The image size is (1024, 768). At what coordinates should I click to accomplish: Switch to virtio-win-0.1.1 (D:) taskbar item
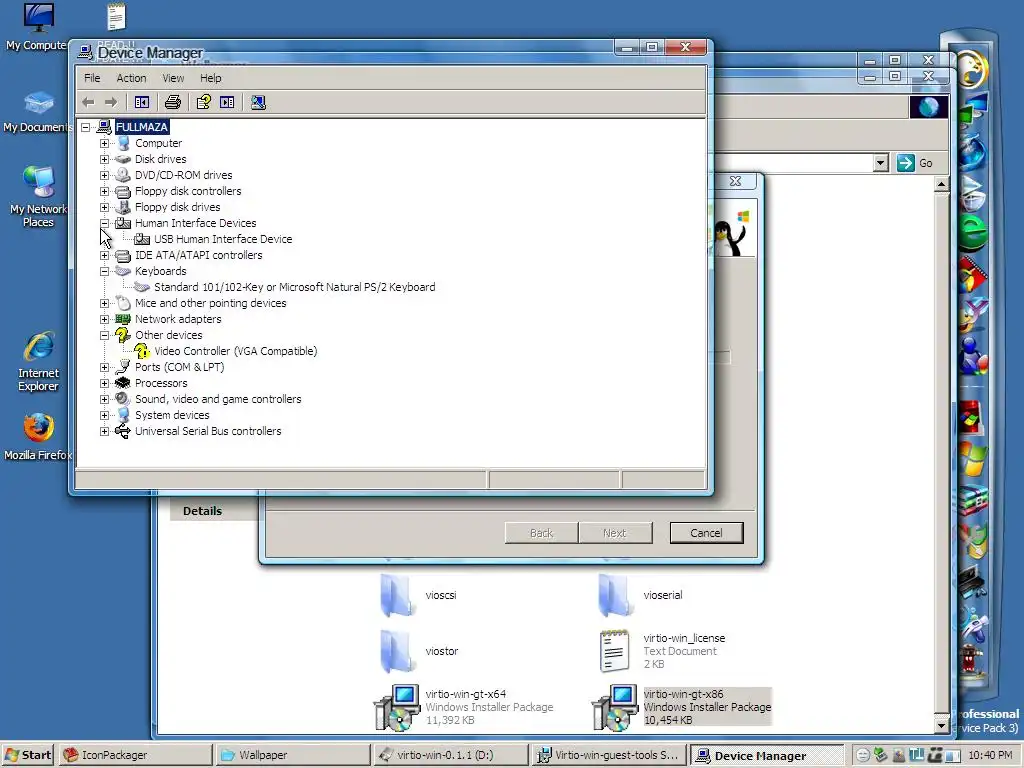point(450,755)
